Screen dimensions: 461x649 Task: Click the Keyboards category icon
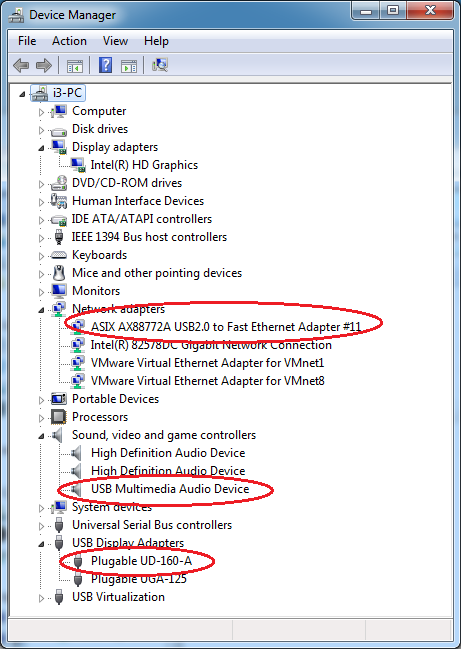[59, 255]
